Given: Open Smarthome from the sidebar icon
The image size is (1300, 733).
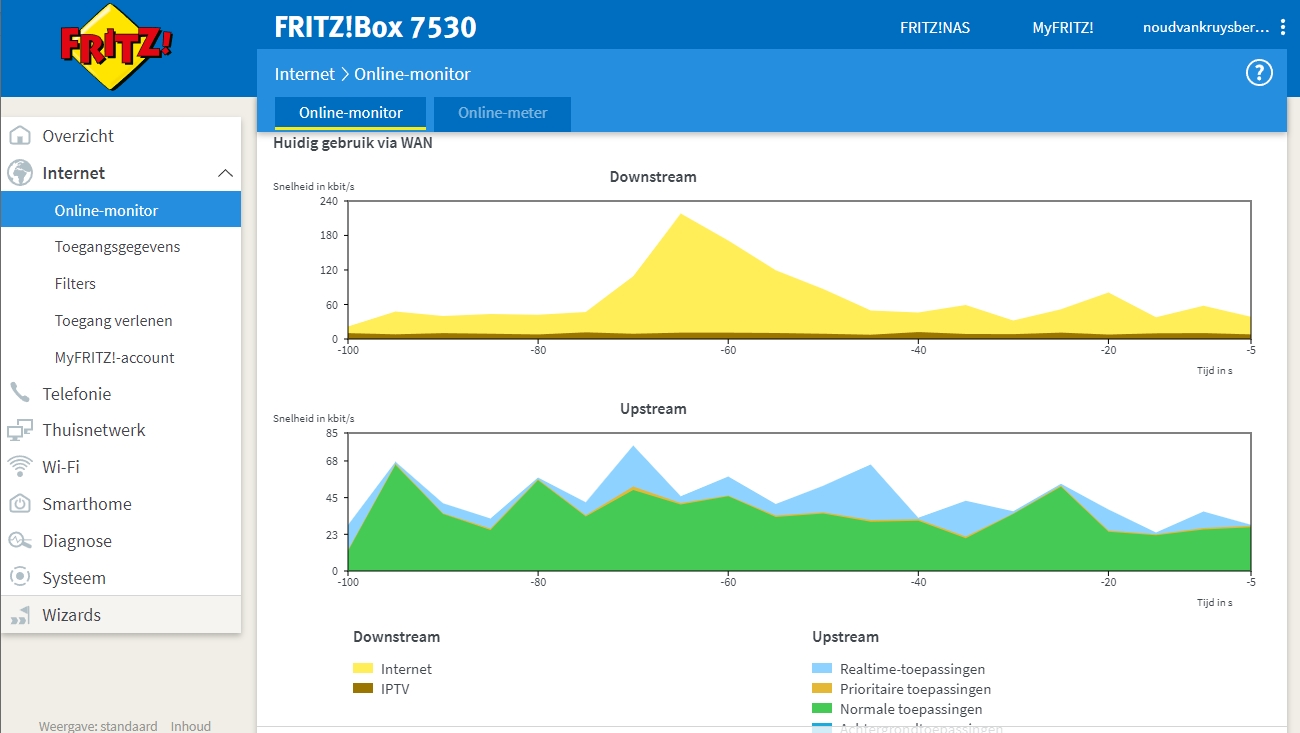Looking at the screenshot, I should pos(20,503).
